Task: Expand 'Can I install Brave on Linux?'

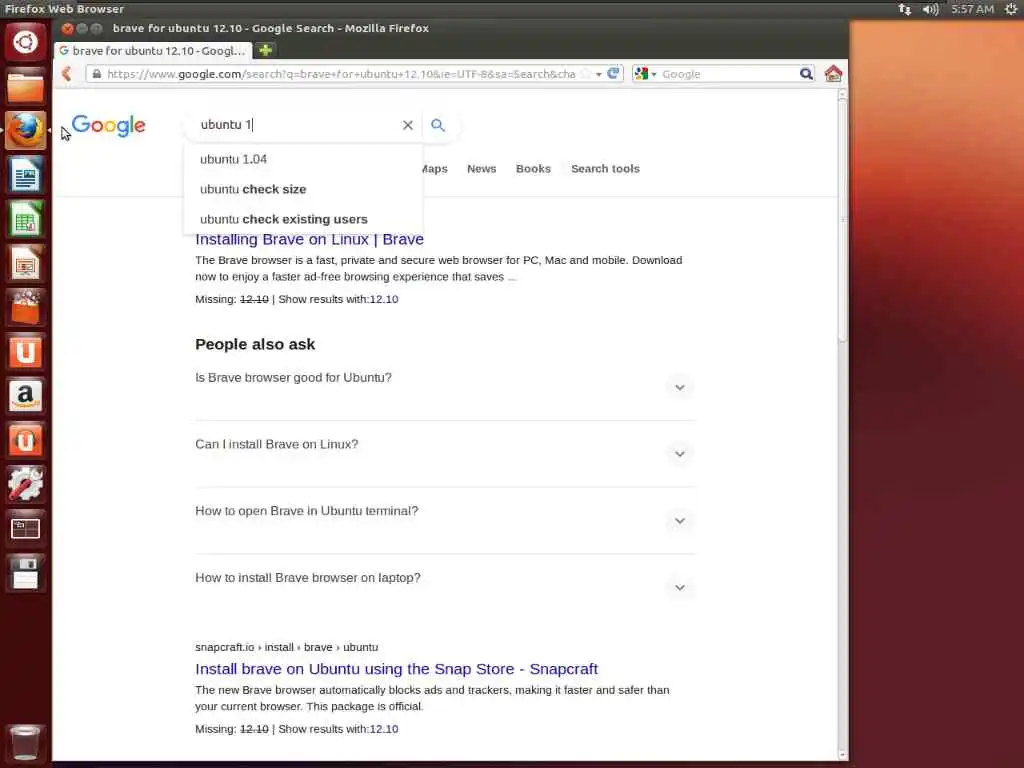Action: pos(680,454)
